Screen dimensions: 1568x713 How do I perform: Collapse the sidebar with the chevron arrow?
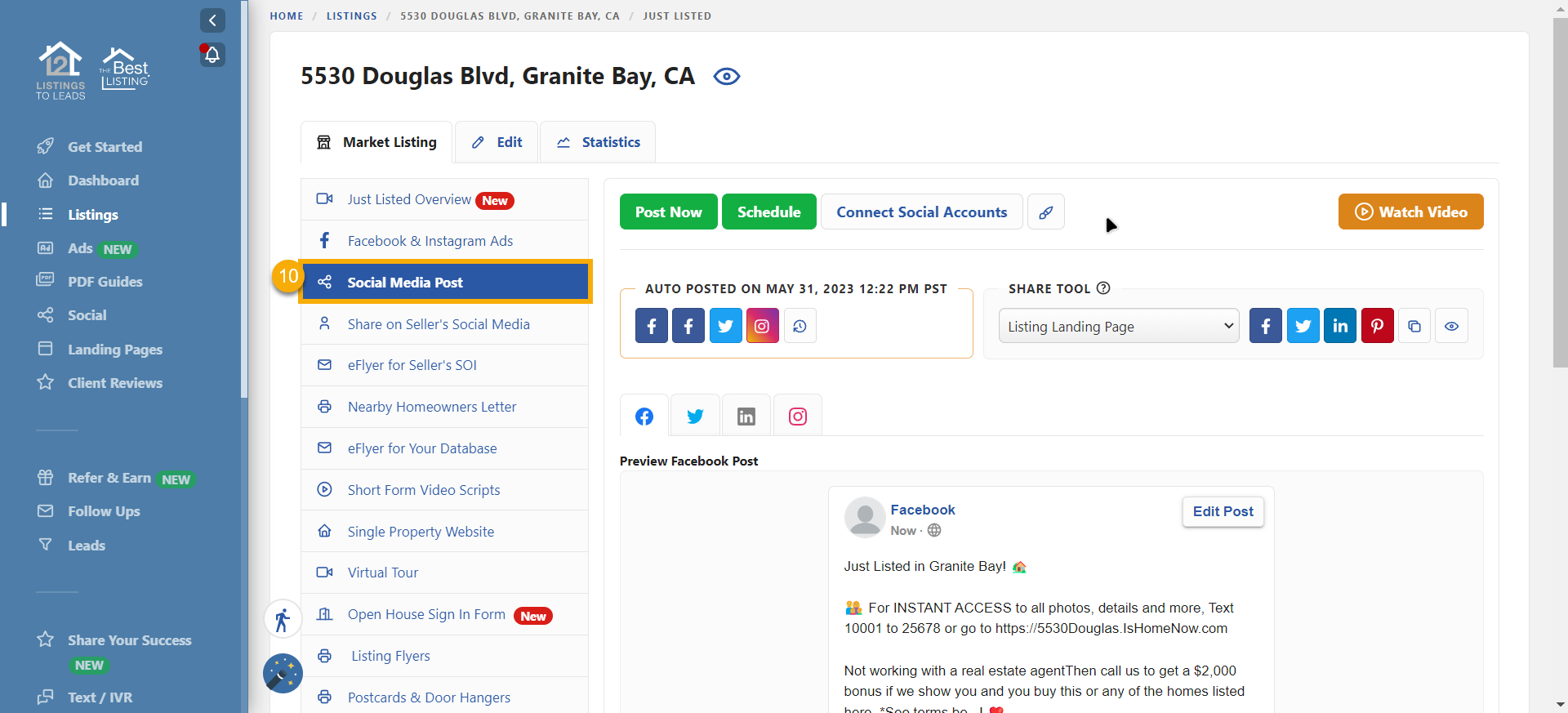tap(212, 20)
